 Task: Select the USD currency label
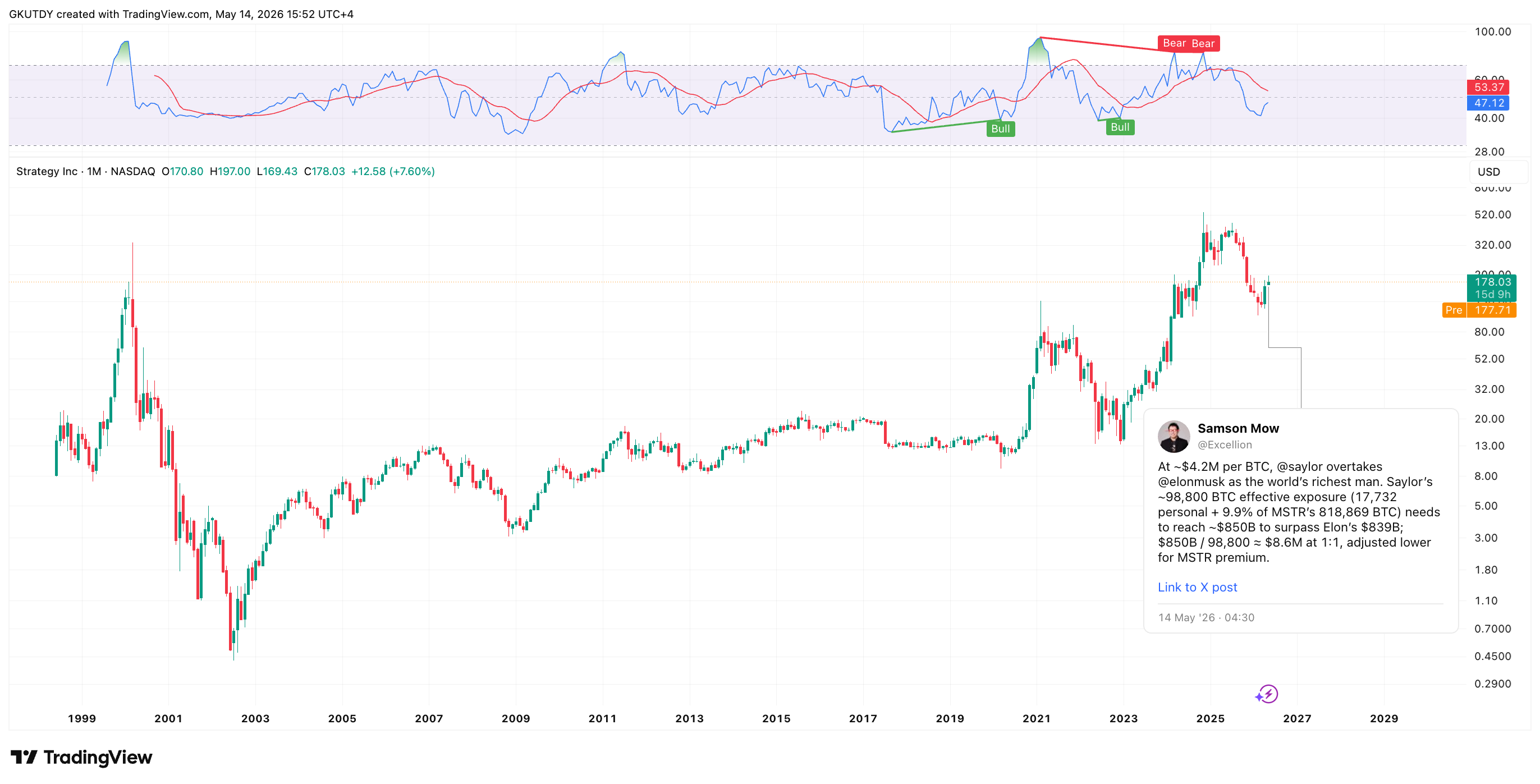[1488, 172]
